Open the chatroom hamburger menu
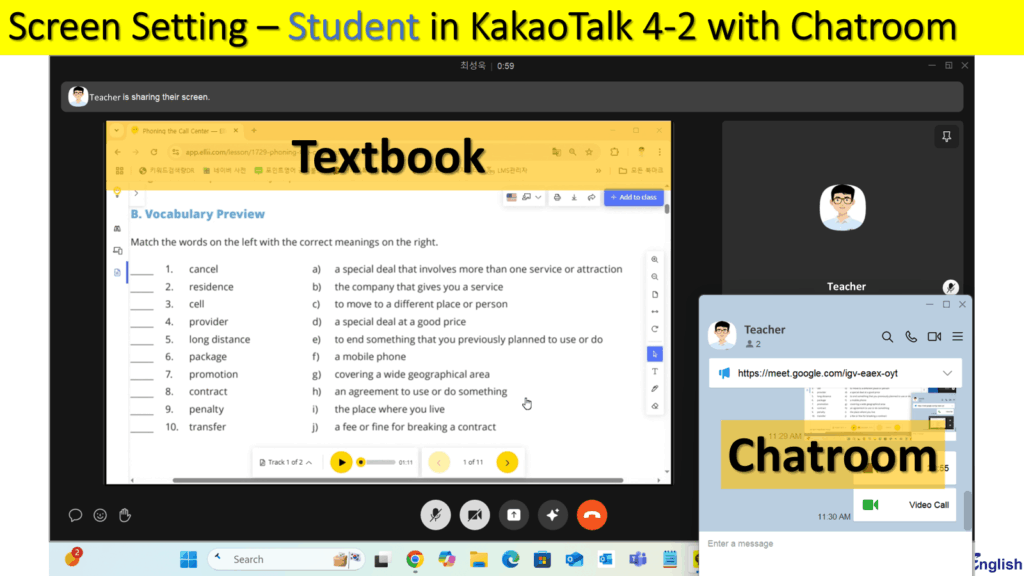Screen dimensions: 1024x576 [x=957, y=337]
